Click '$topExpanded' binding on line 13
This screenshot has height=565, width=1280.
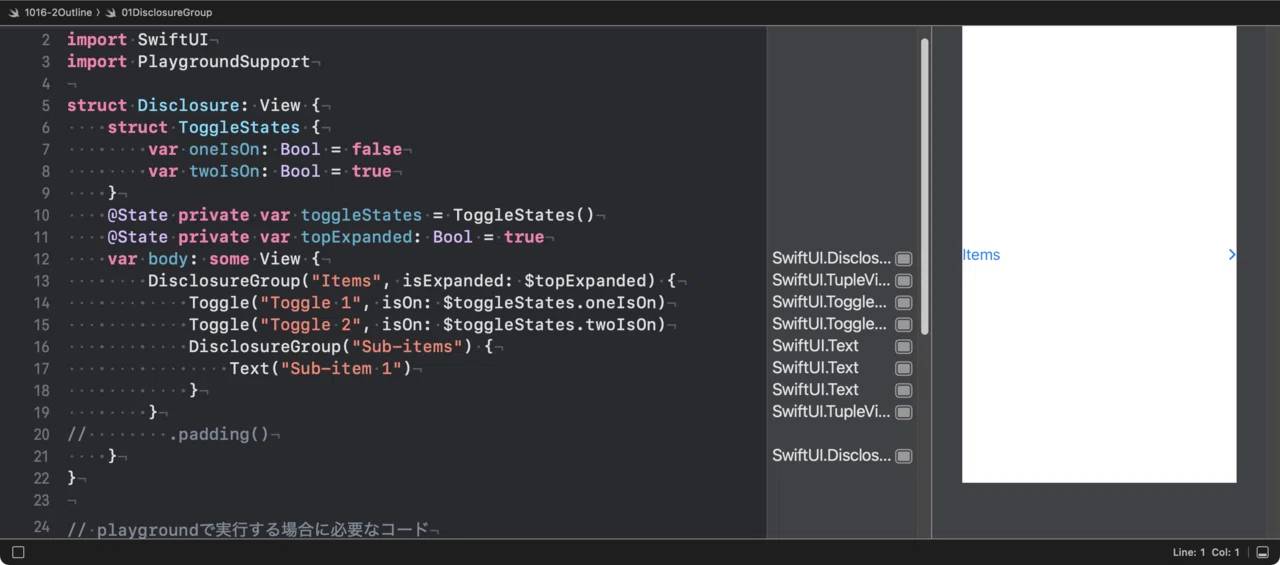pyautogui.click(x=584, y=282)
